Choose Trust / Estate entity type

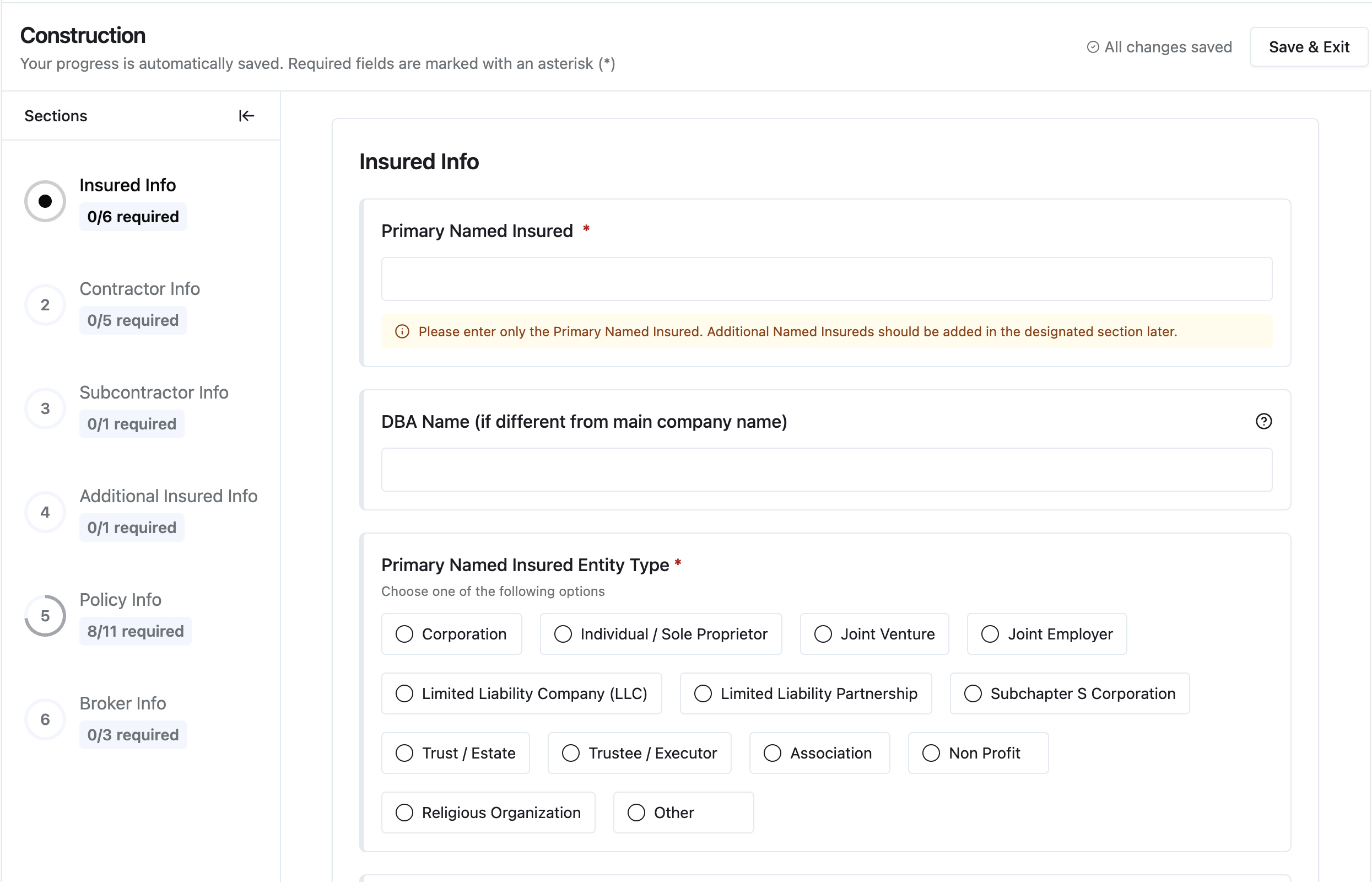pyautogui.click(x=456, y=753)
